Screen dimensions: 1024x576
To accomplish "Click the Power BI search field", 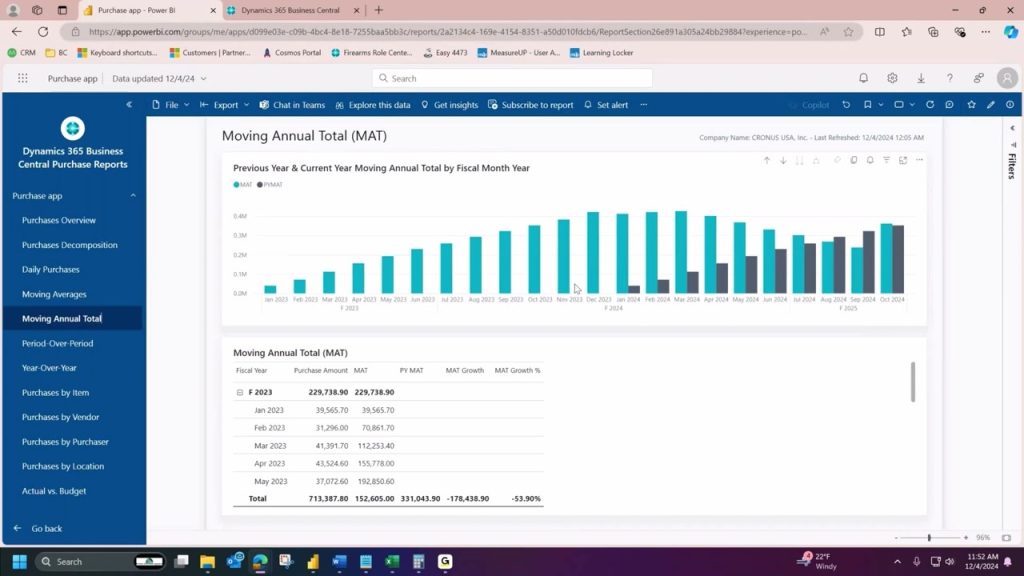I will (x=512, y=78).
